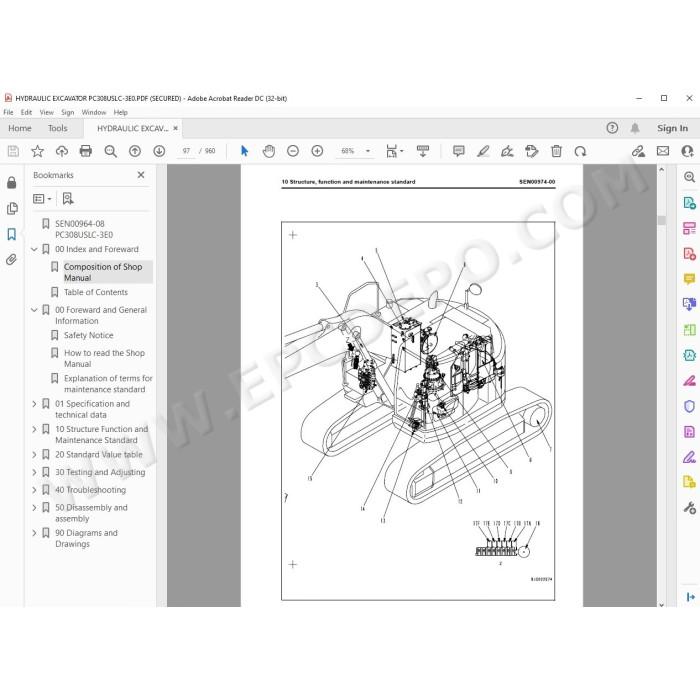This screenshot has height=700, width=700.
Task: Choose the Selection arrow tool
Action: [x=244, y=151]
